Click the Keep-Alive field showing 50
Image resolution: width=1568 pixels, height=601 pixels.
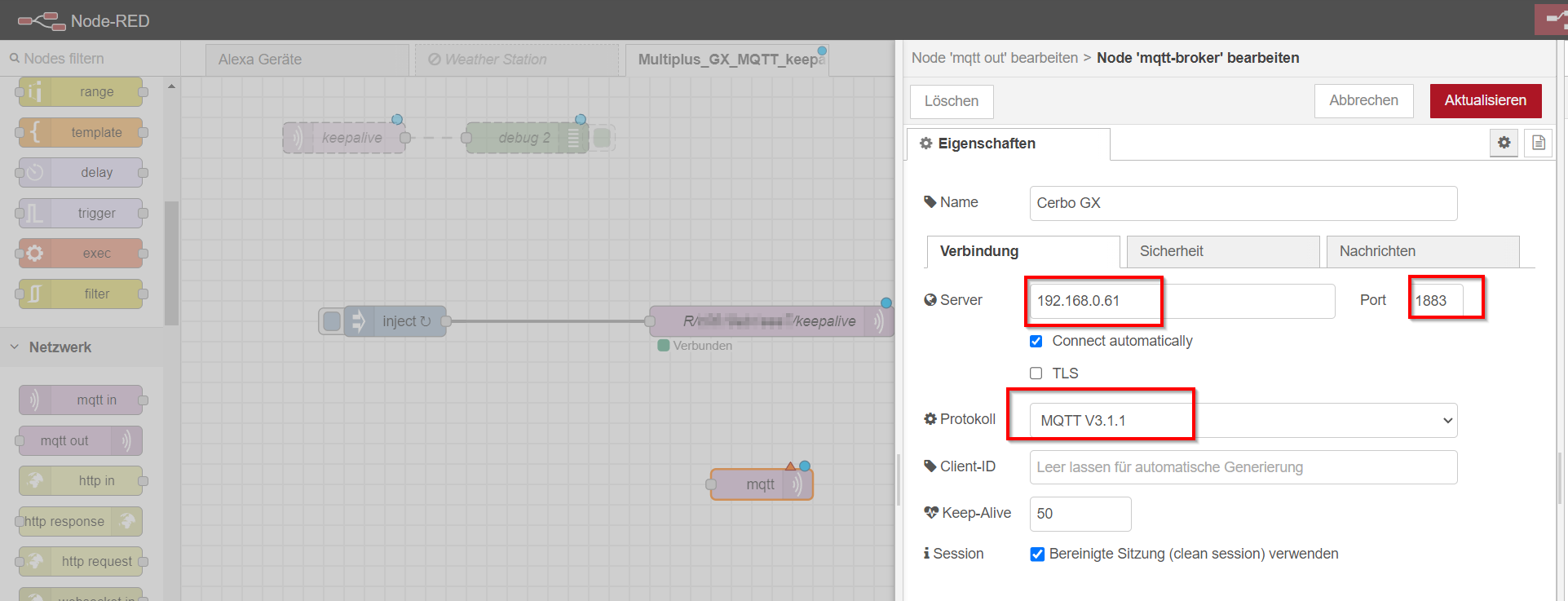(x=1080, y=514)
